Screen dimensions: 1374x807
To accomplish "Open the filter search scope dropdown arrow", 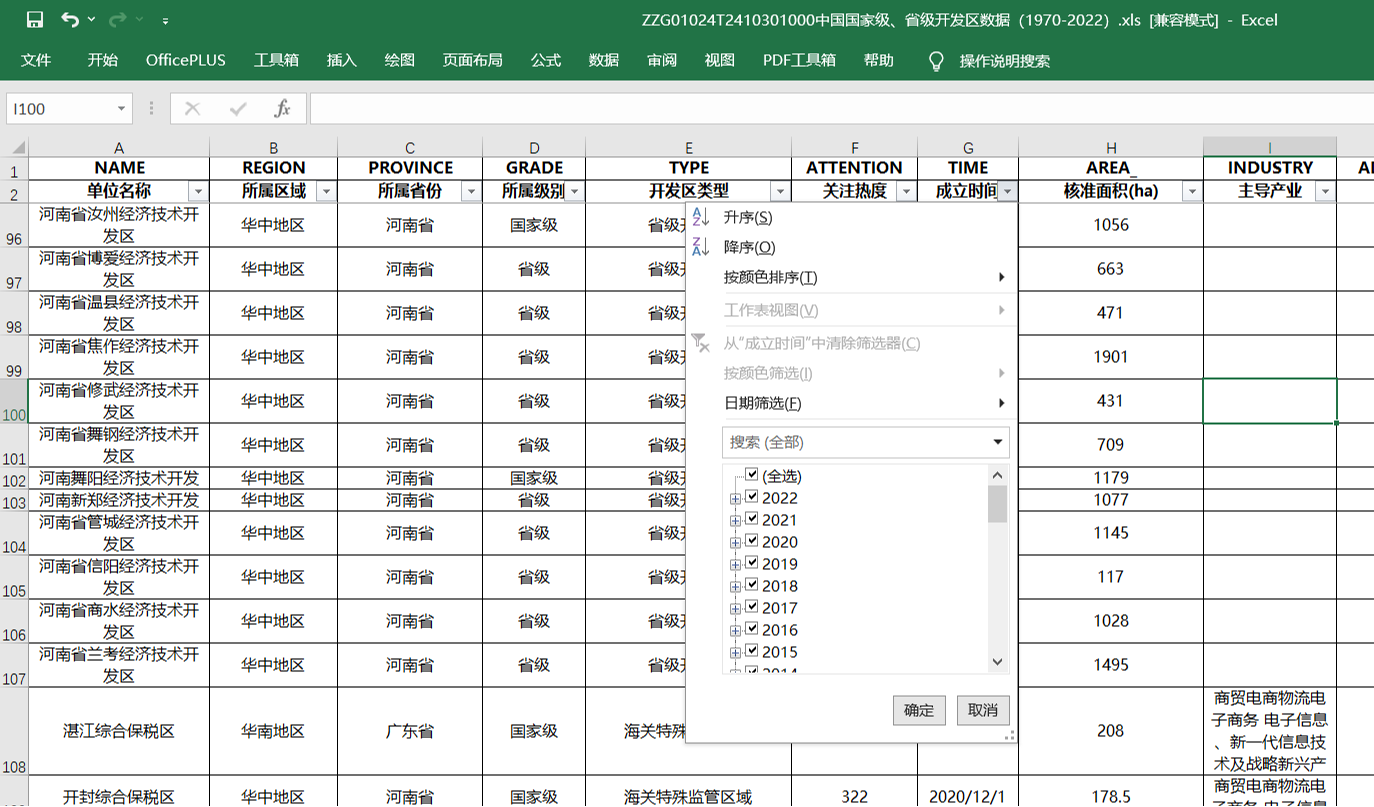I will click(x=997, y=442).
